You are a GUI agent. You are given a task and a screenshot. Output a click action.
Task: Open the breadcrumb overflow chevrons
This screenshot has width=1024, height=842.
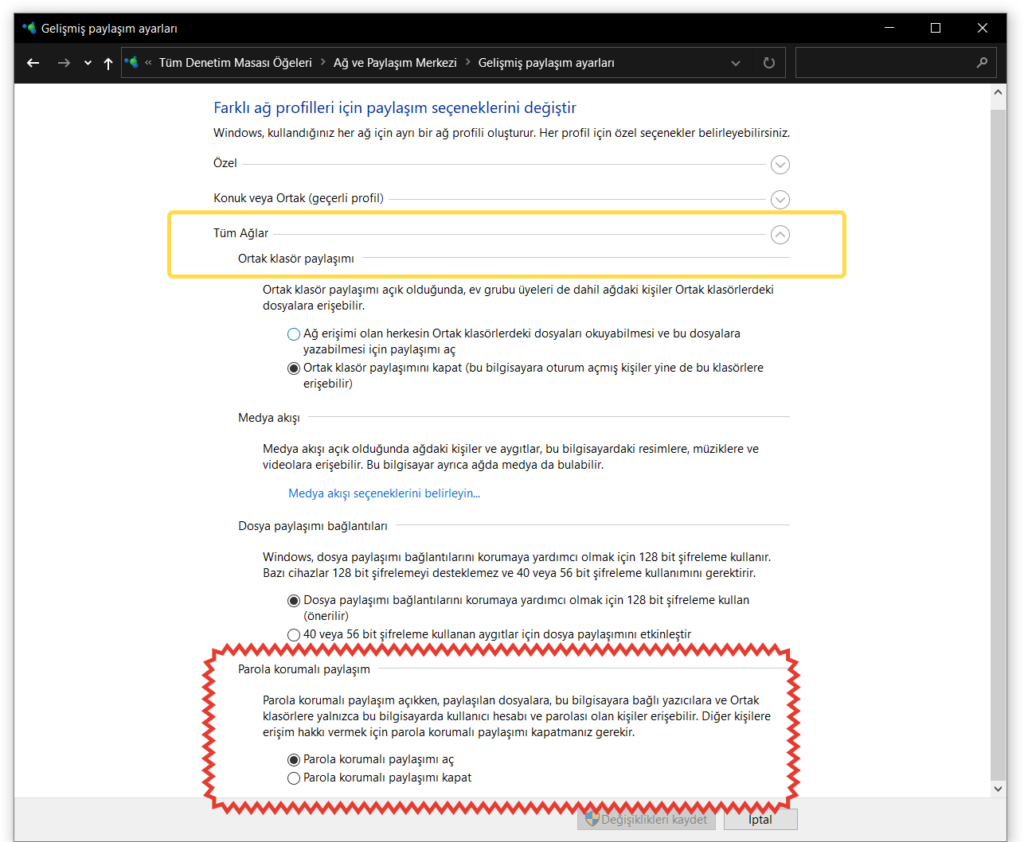148,63
